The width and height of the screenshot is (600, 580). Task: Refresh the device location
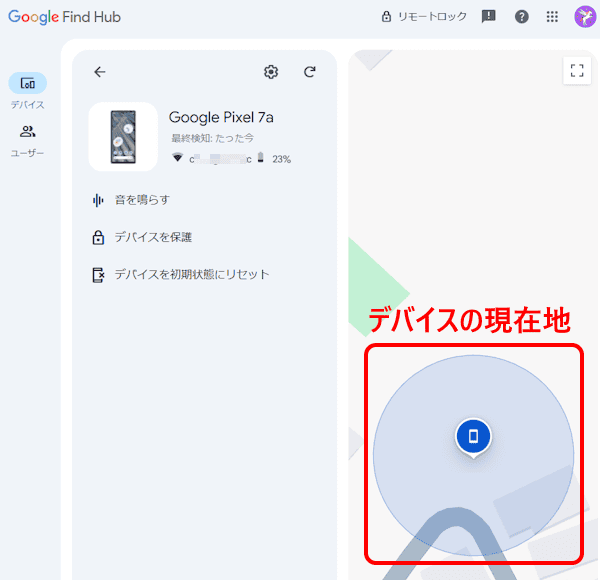point(310,72)
